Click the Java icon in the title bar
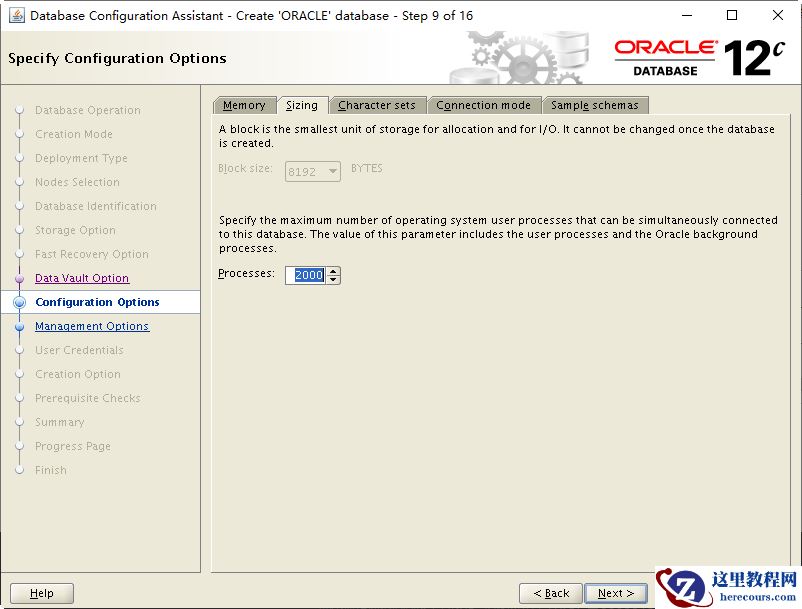Viewport: 802px width, 609px height. [x=17, y=15]
